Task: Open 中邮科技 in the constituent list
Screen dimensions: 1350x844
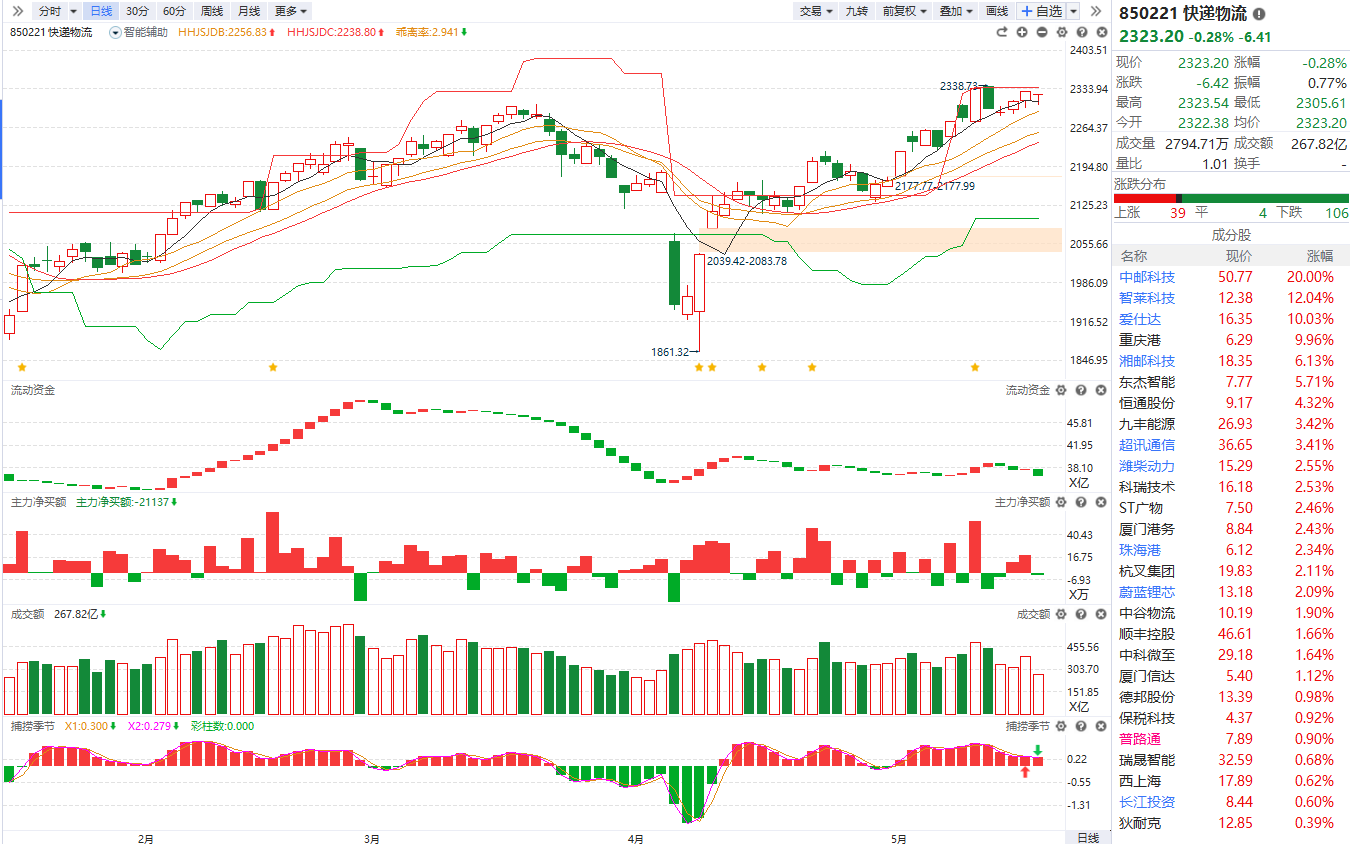Action: click(x=1147, y=277)
